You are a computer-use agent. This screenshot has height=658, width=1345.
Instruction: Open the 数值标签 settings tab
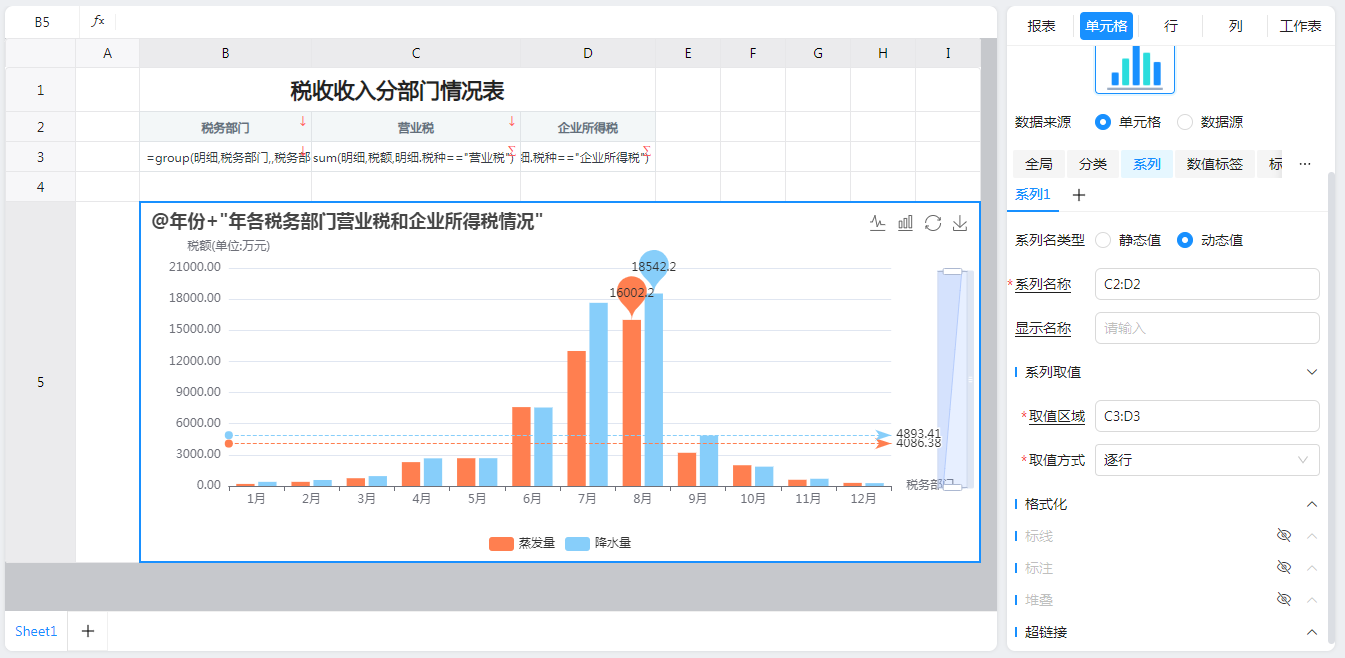[1214, 164]
